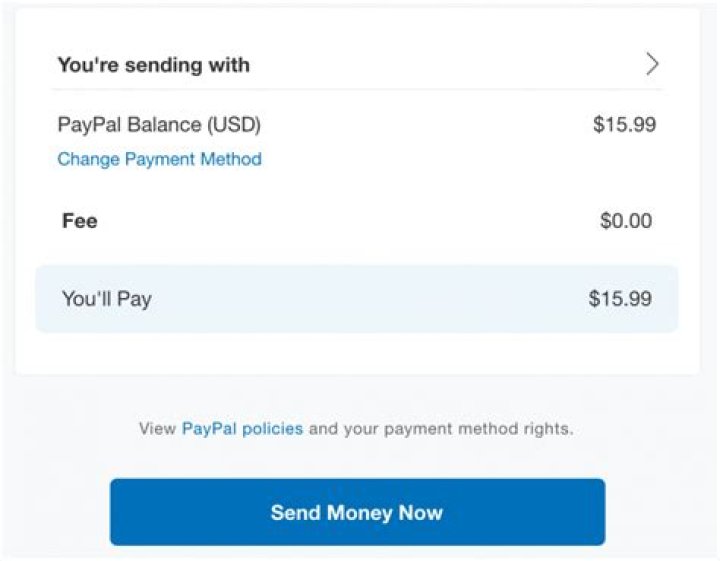Click the word policies in the footer line
The height and width of the screenshot is (561, 720).
(x=272, y=429)
